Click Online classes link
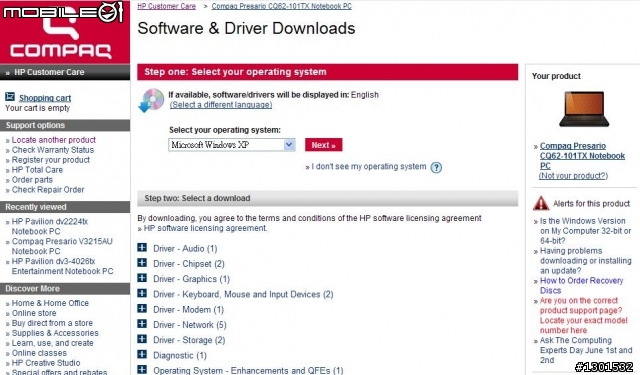The image size is (640, 375). point(39,353)
